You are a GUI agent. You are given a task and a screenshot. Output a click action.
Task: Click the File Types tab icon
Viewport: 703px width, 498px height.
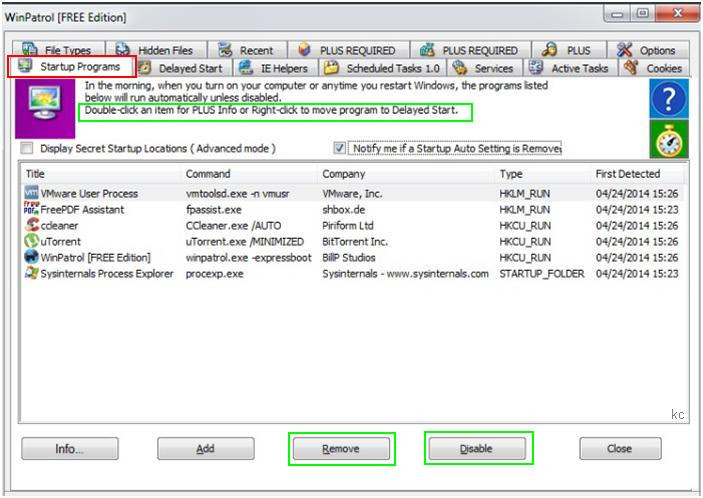30,50
